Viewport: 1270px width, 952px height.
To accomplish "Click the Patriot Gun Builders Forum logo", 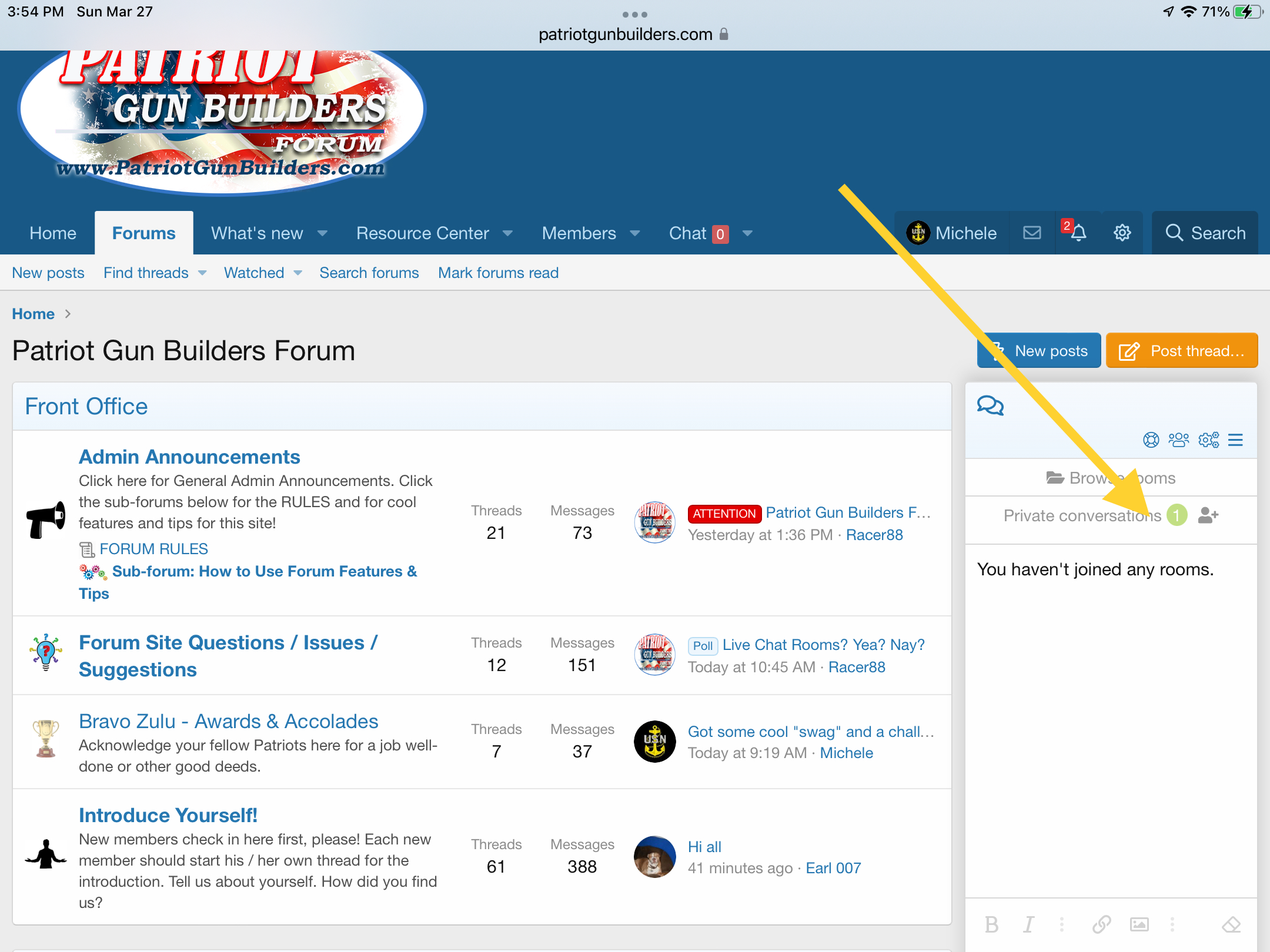I will [x=222, y=122].
